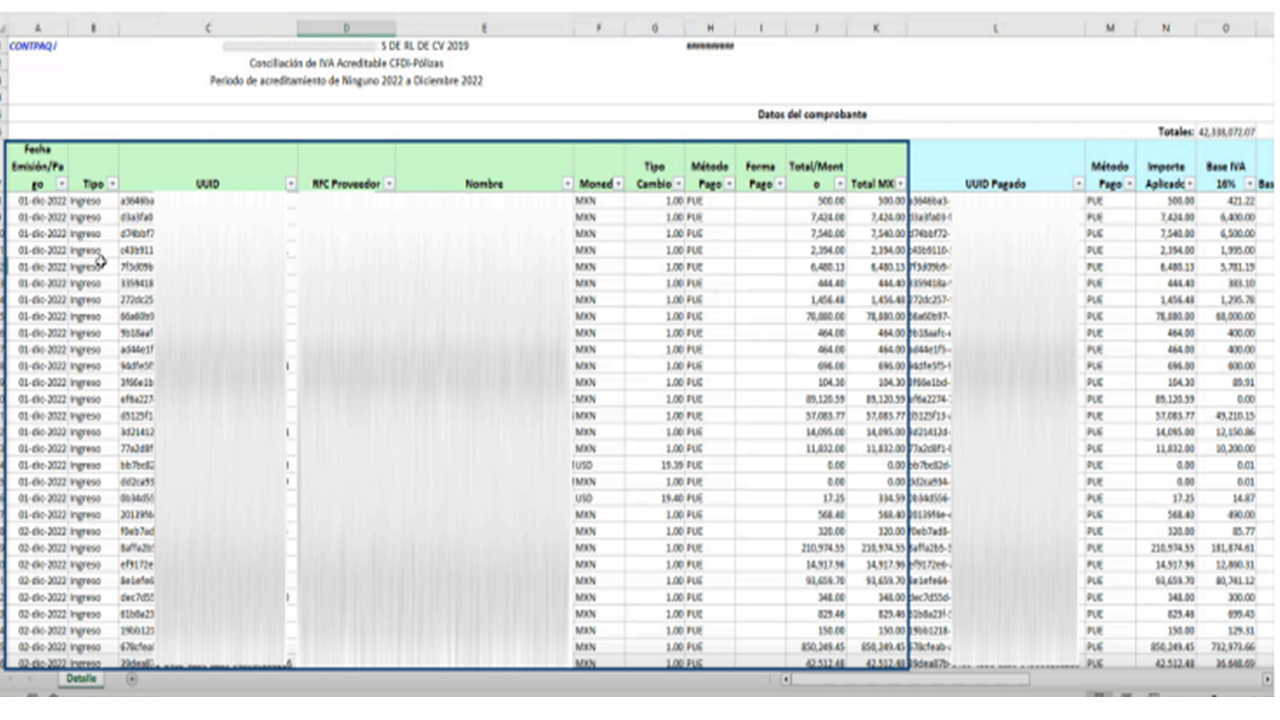Select the 'Periodo de acreditamiento' subtitle line
This screenshot has height=720, width=1280.
346,81
